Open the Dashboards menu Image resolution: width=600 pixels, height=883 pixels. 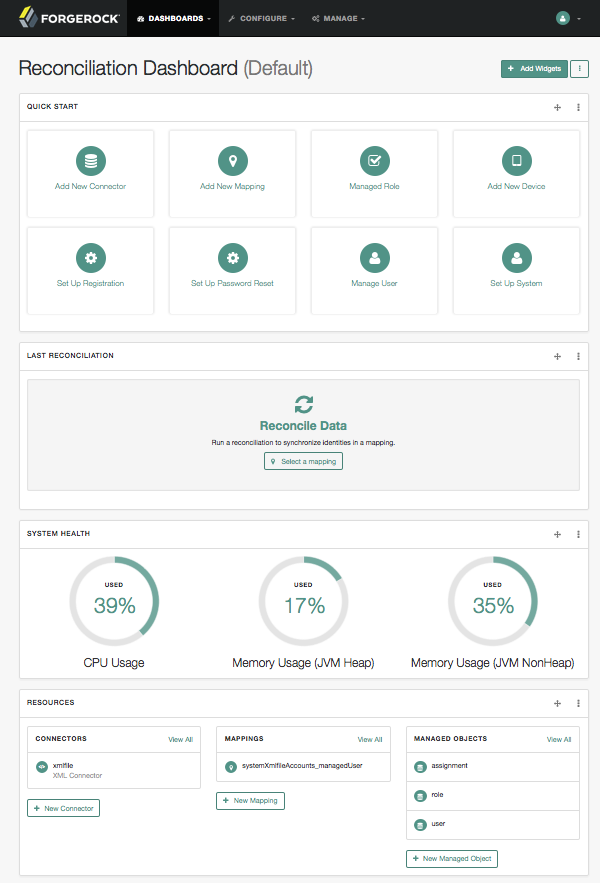point(173,19)
